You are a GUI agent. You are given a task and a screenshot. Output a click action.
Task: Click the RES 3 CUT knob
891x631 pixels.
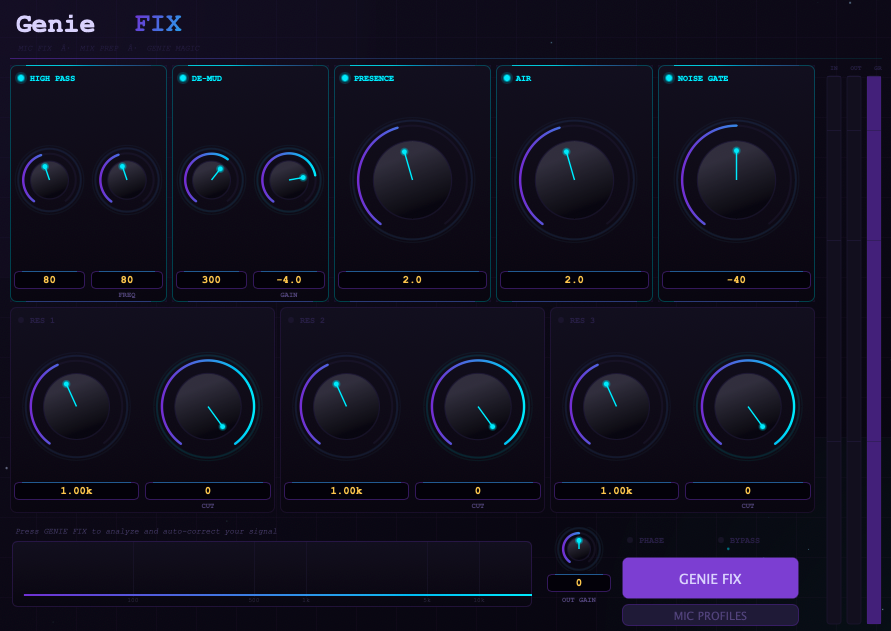[748, 406]
